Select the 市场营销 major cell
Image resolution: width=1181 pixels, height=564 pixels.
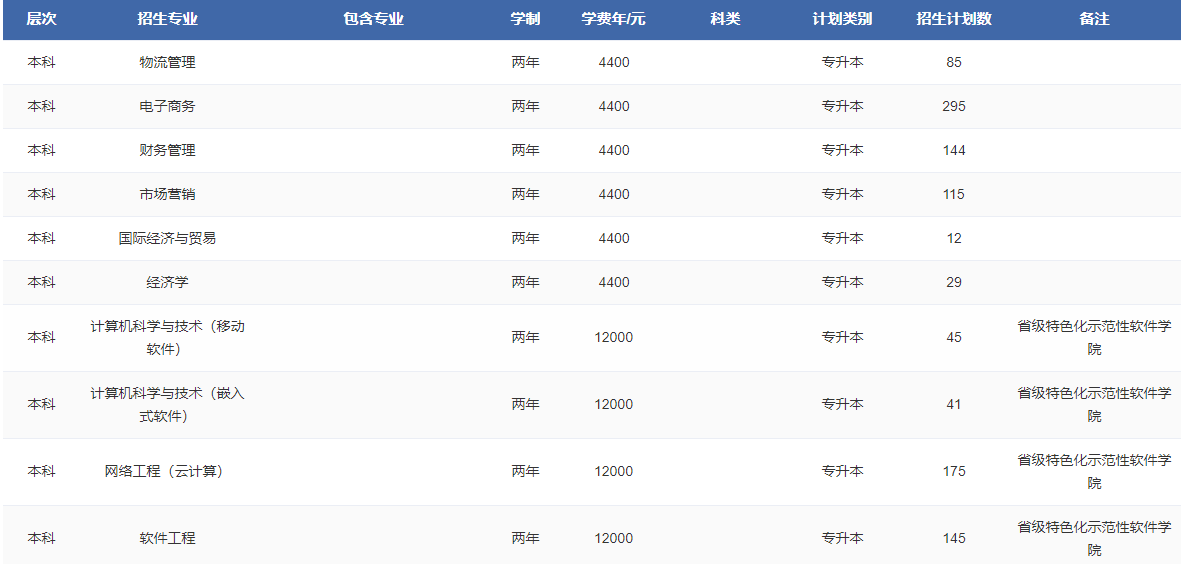pos(167,194)
